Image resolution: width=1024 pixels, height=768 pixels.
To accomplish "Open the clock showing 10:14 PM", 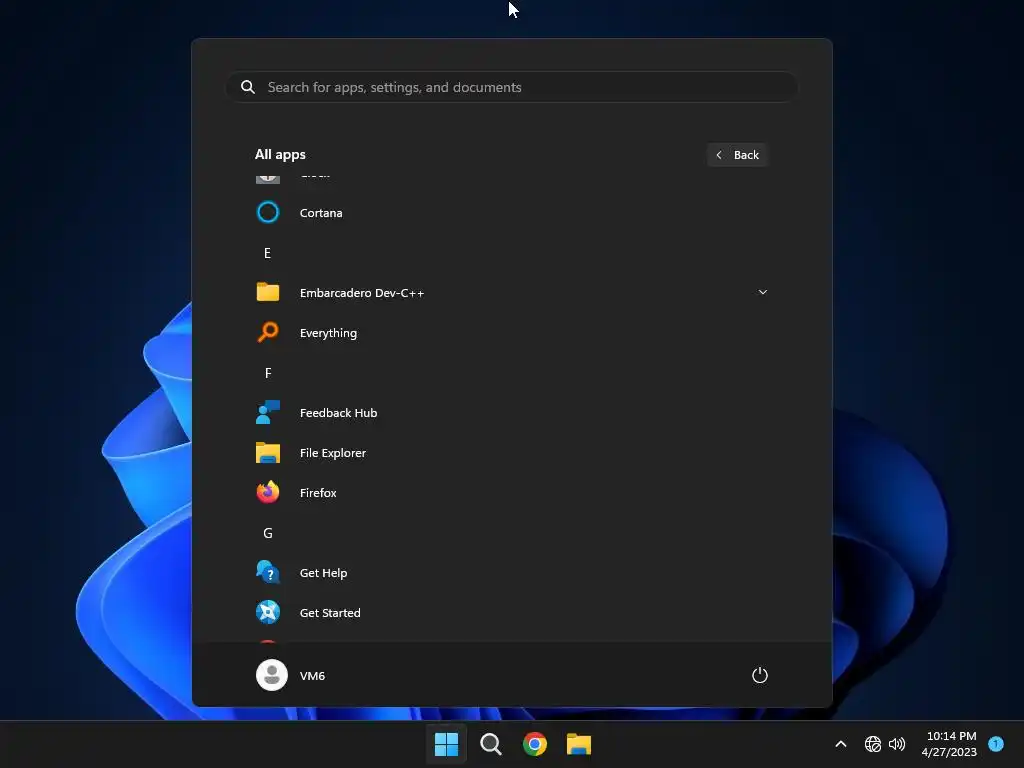I will 950,744.
